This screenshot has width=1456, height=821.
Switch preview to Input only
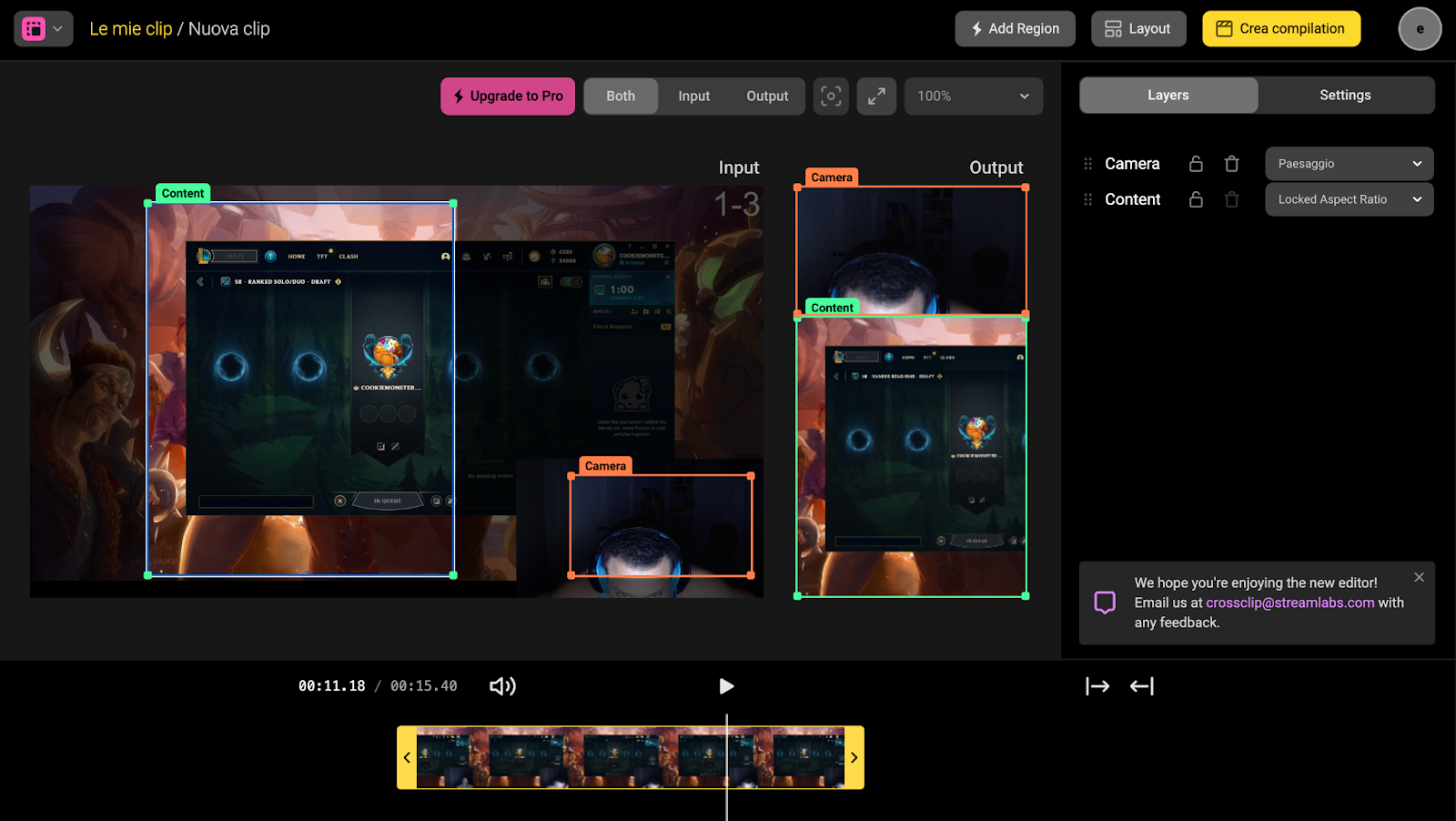tap(693, 96)
